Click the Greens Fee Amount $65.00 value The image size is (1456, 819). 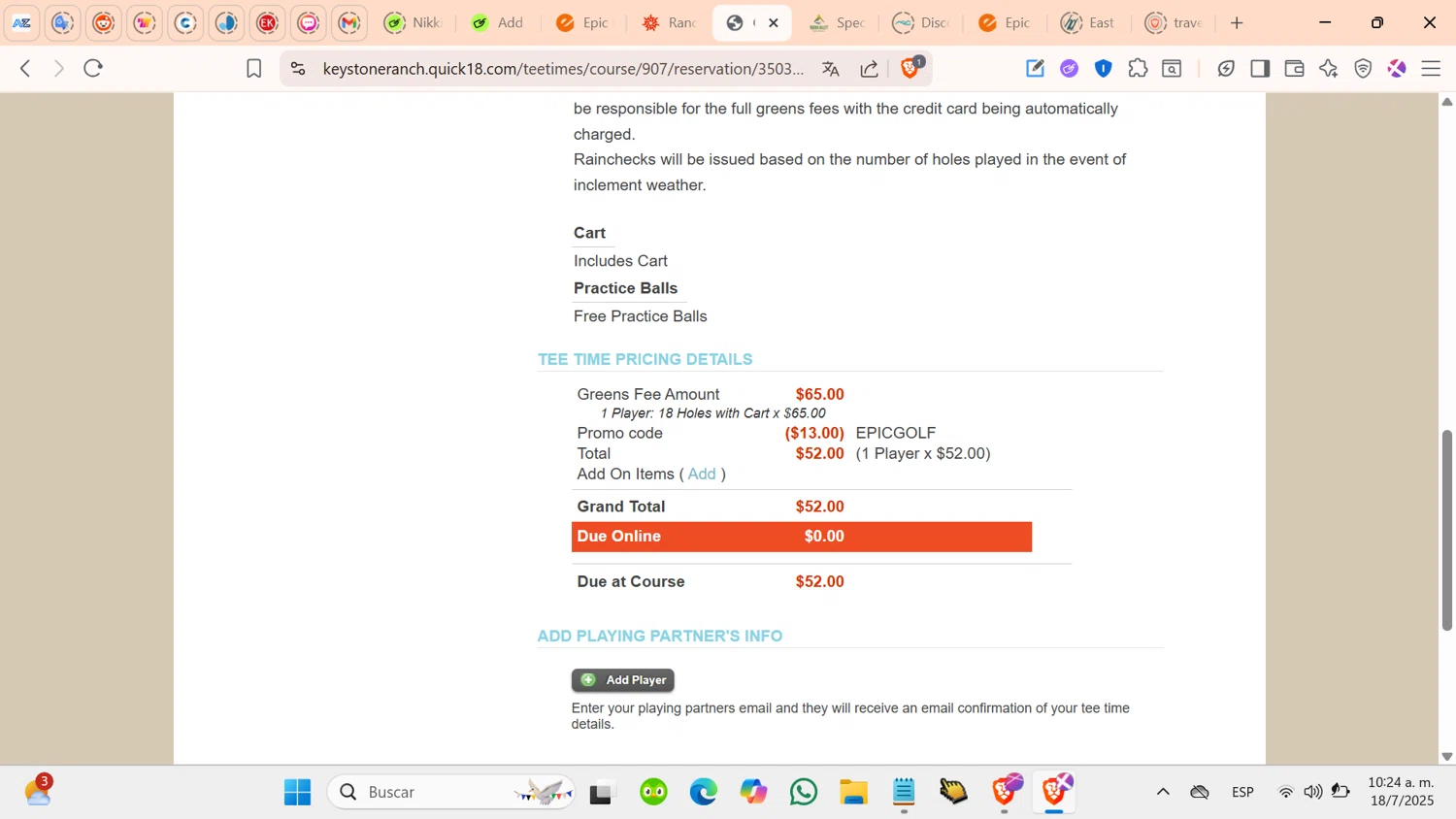tap(819, 394)
